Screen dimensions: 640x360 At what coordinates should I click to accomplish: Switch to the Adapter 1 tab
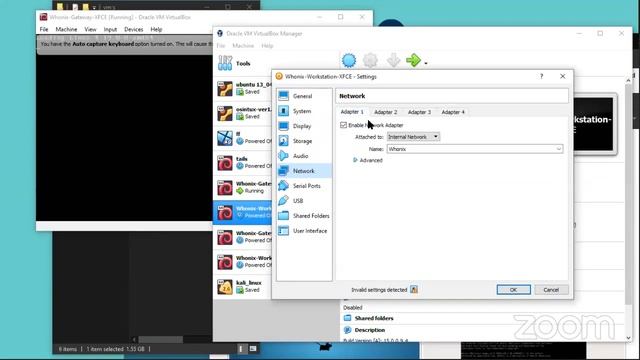coord(352,112)
